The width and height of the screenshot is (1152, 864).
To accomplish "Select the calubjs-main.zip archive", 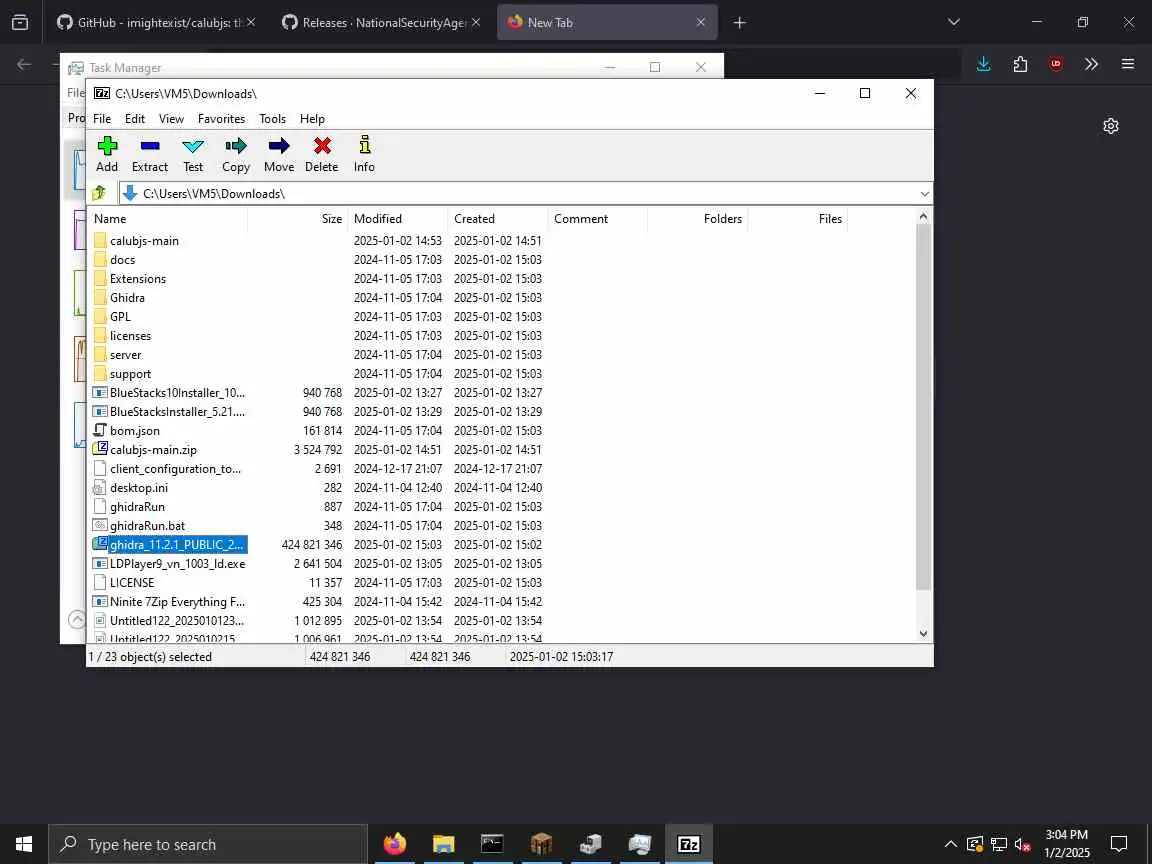I will tap(153, 450).
